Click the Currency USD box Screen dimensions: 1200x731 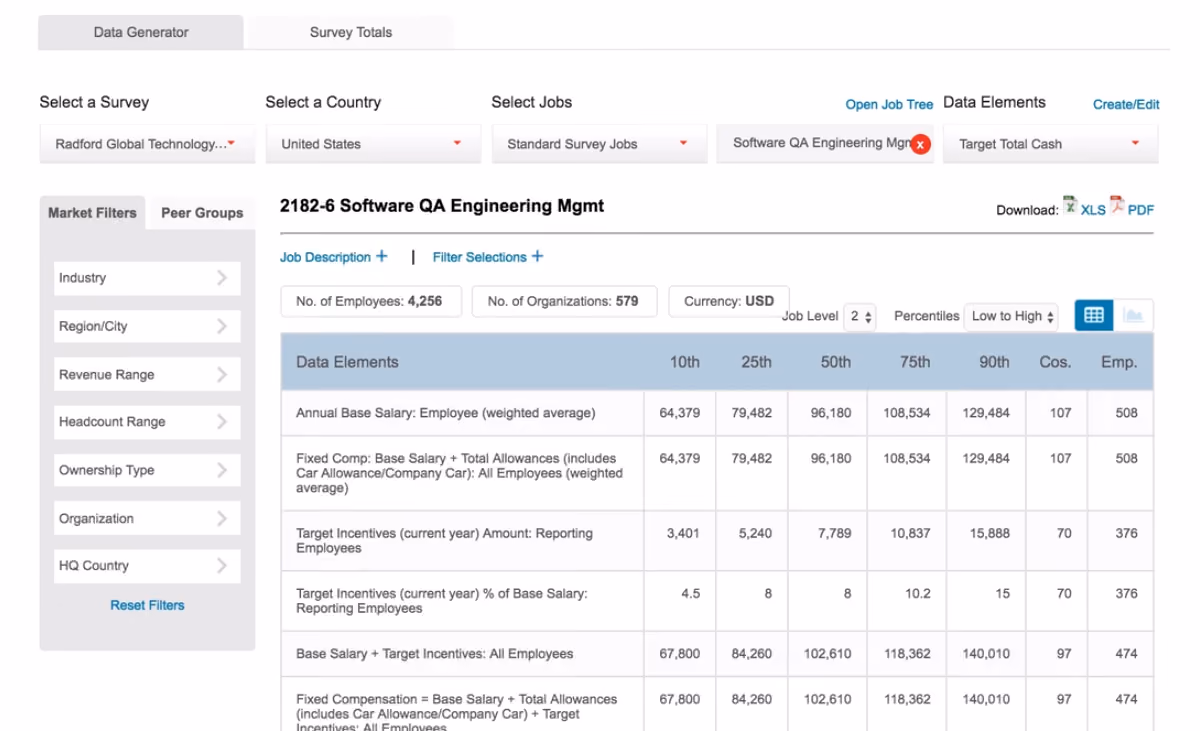728,301
